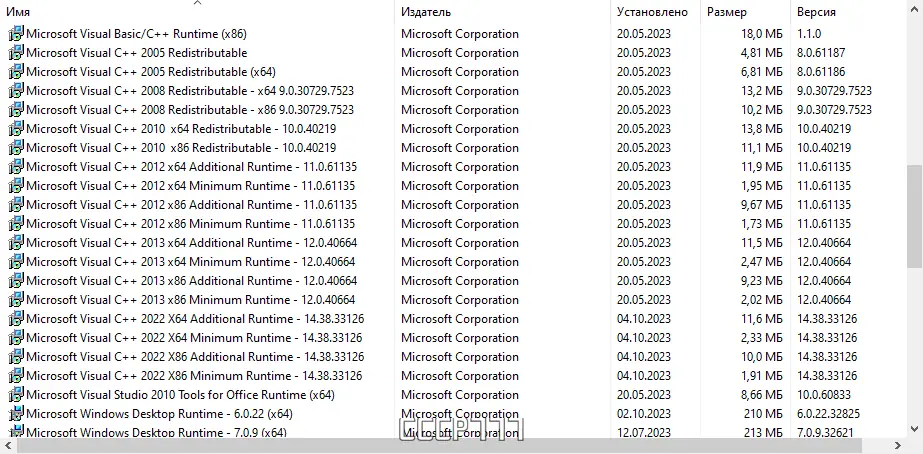Viewport: 923px width, 454px height.
Task: Click icon of Visual C++ 2022 X64 Additional Runtime
Action: 16,319
